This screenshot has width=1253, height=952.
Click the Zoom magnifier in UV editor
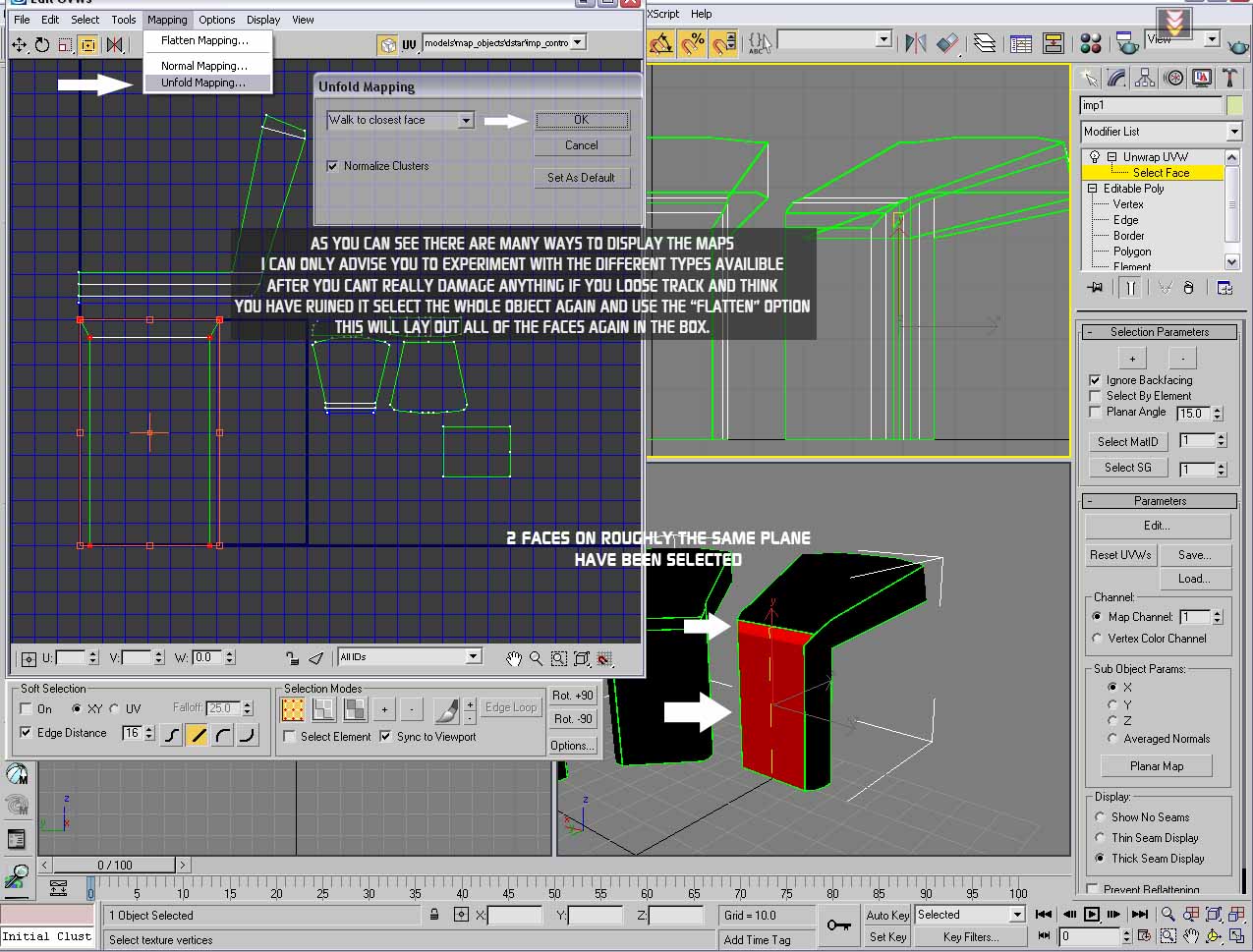point(537,658)
